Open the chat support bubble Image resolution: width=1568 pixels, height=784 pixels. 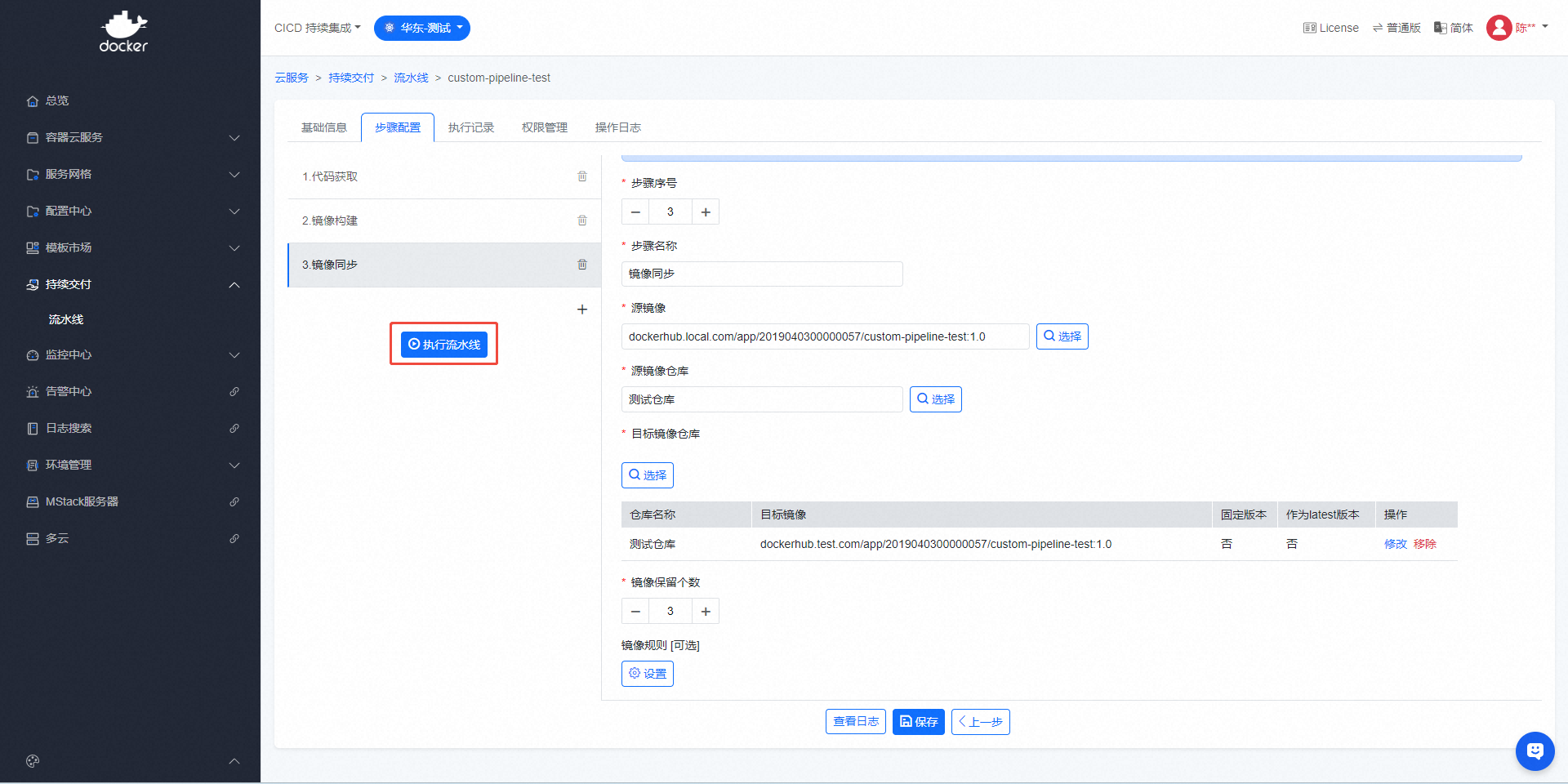tap(1535, 751)
